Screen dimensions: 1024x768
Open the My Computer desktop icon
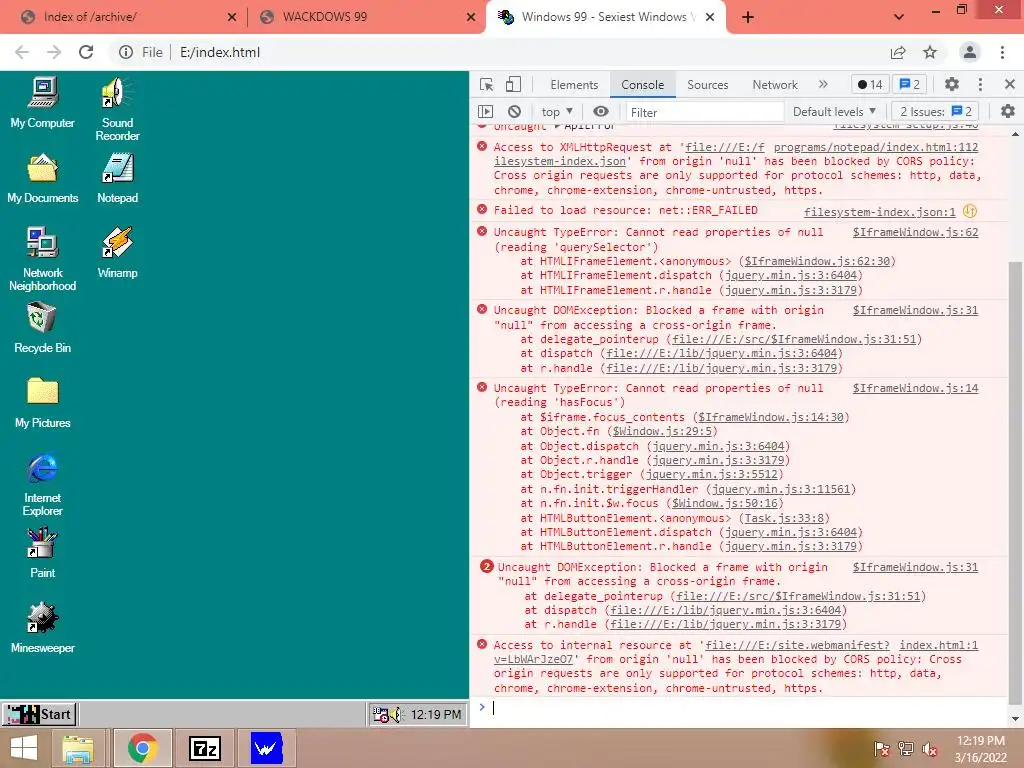click(x=42, y=102)
